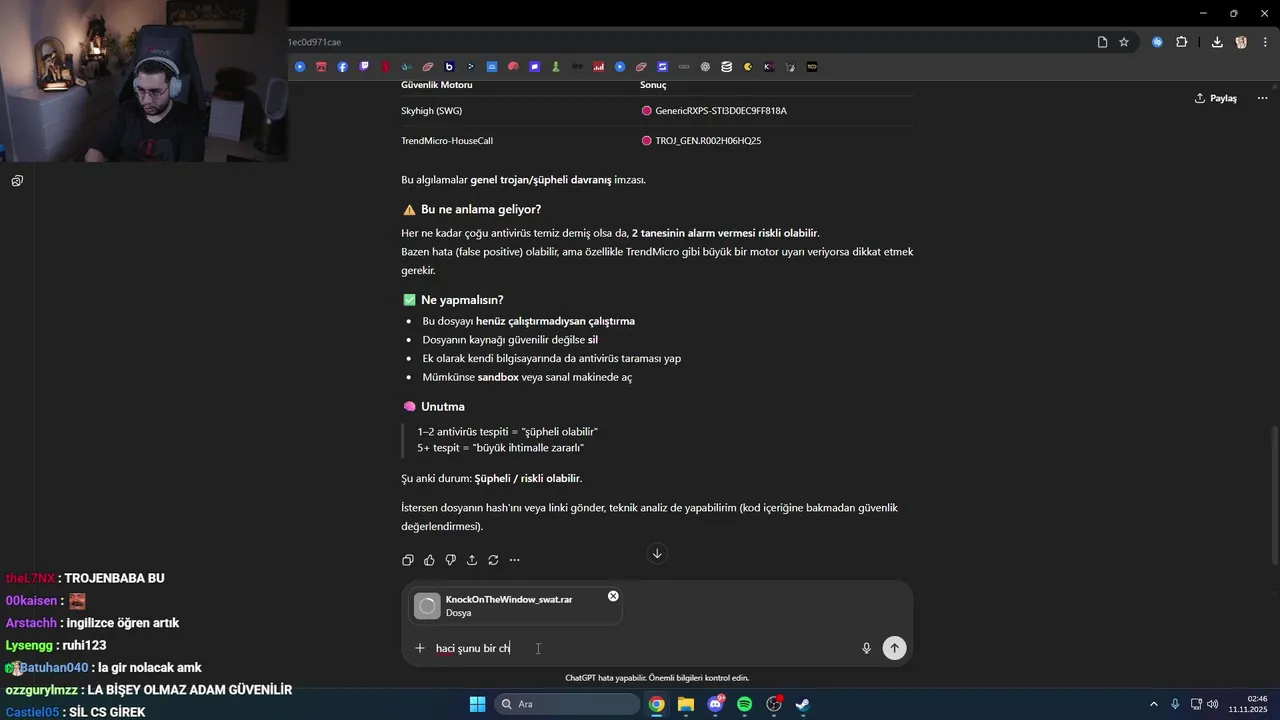The image size is (1280, 720).
Task: Start voice dictation with the microphone
Action: tap(866, 648)
